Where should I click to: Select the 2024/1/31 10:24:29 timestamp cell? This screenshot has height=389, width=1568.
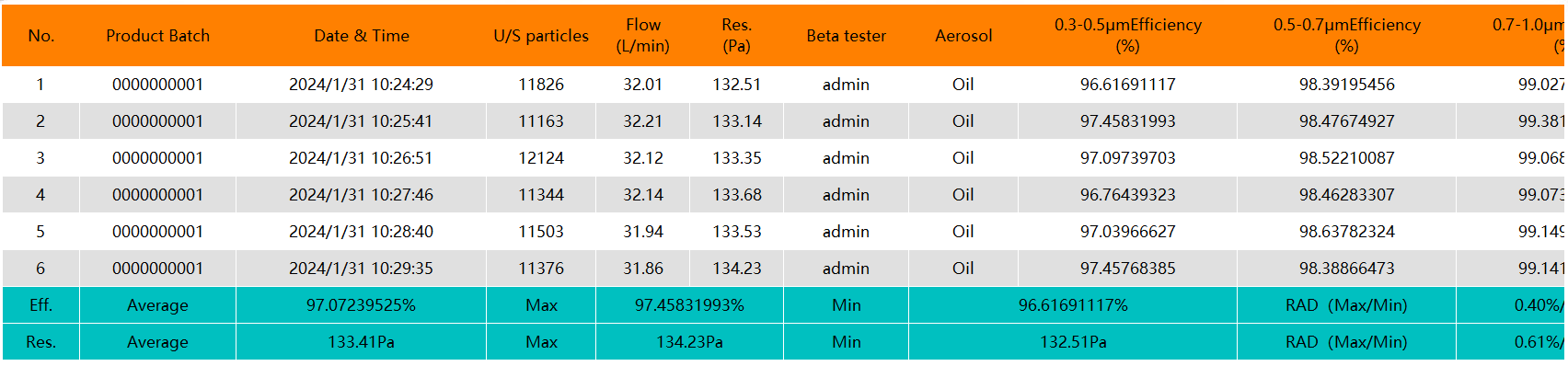point(361,85)
